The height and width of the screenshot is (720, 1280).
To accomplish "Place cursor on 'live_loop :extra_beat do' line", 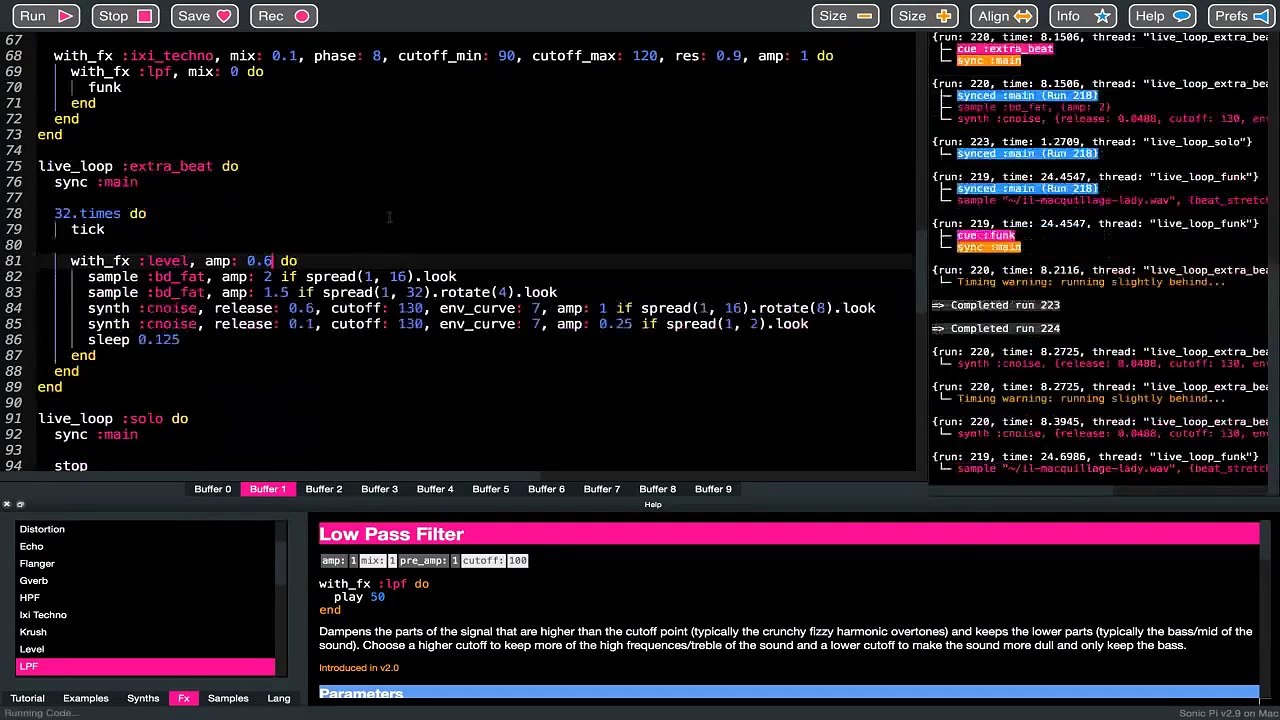I will pos(138,166).
